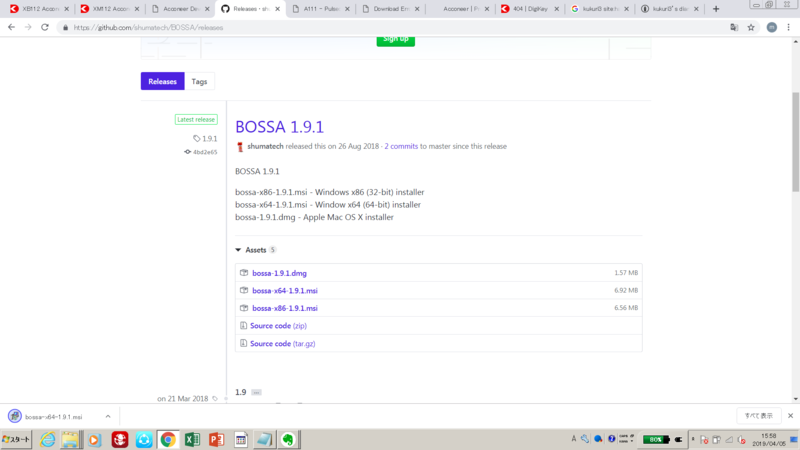Open the Chrome profile avatar
Screen dimensions: 800x450
[771, 28]
